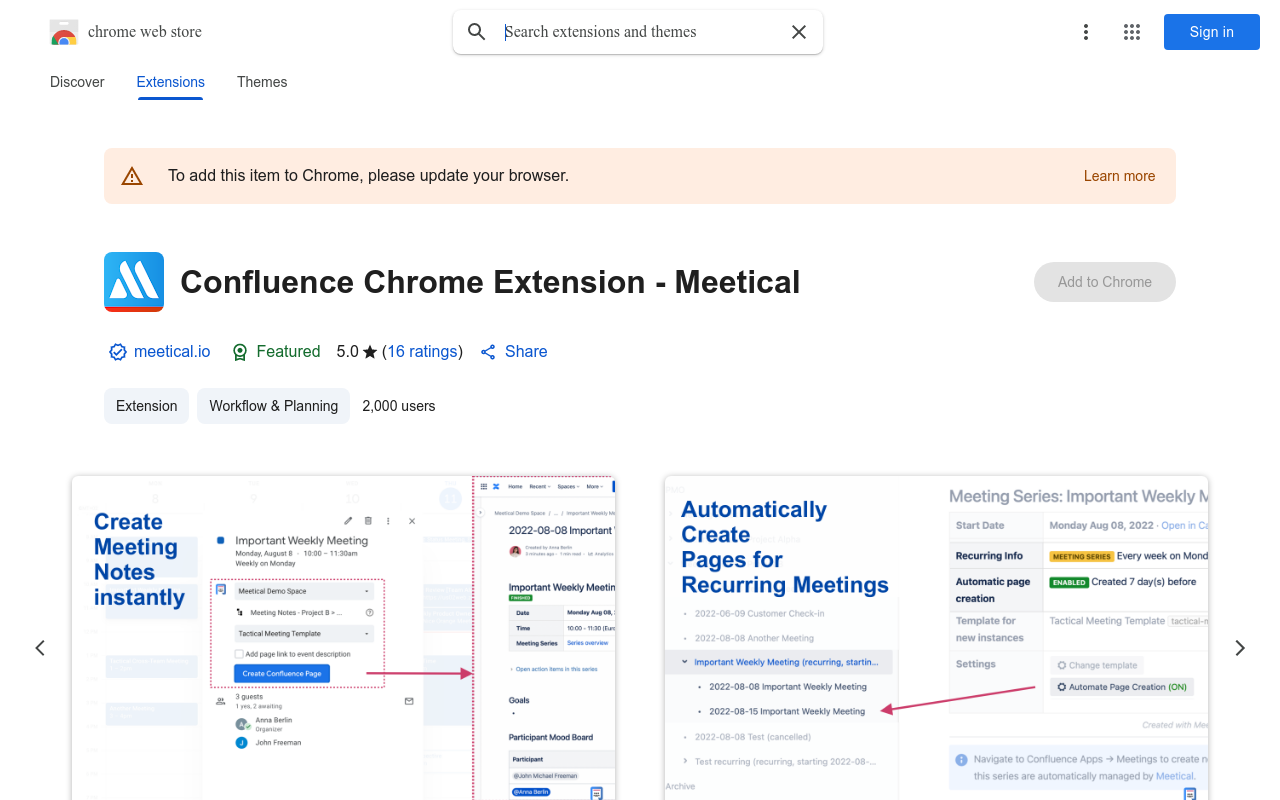Viewport: 1280px width, 800px height.
Task: Select the Extensions tab
Action: [171, 82]
